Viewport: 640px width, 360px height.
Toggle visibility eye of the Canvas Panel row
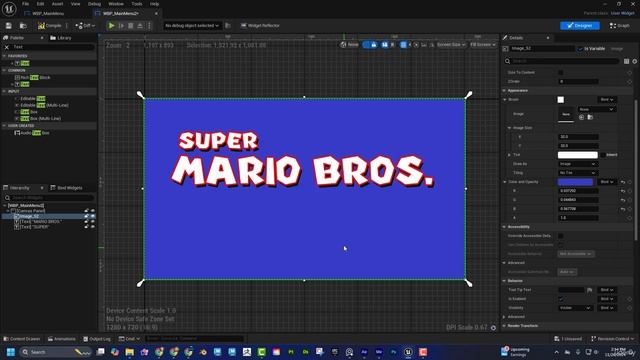pyautogui.click(x=93, y=211)
